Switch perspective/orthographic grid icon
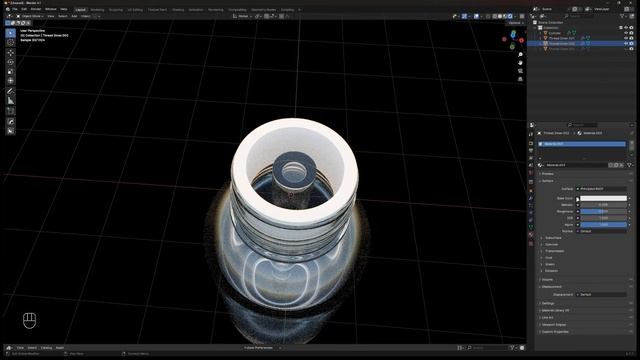 (x=520, y=79)
